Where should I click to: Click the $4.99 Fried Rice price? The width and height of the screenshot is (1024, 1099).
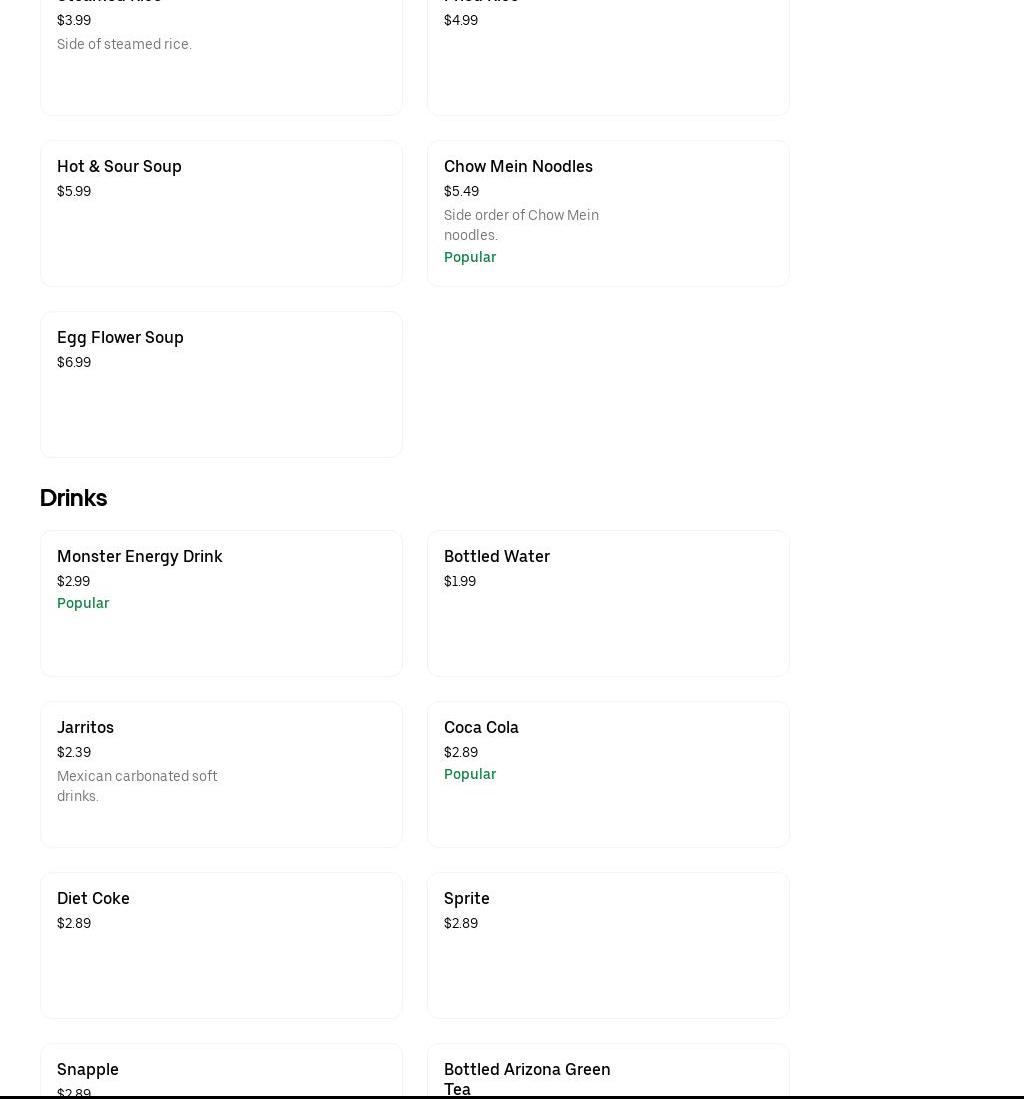coord(461,20)
